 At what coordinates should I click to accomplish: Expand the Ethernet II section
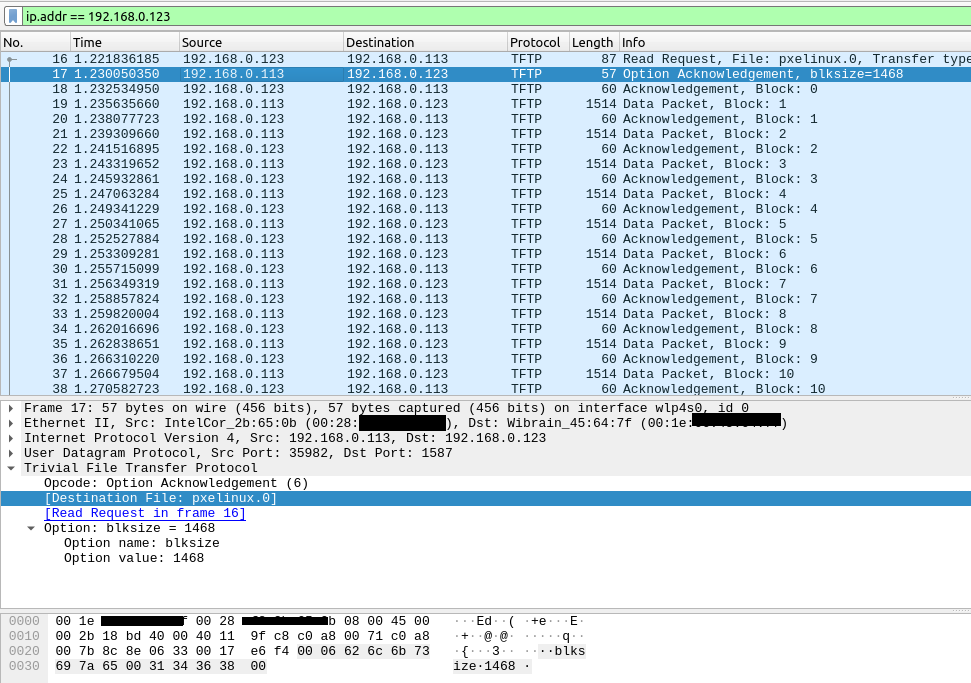click(x=11, y=423)
